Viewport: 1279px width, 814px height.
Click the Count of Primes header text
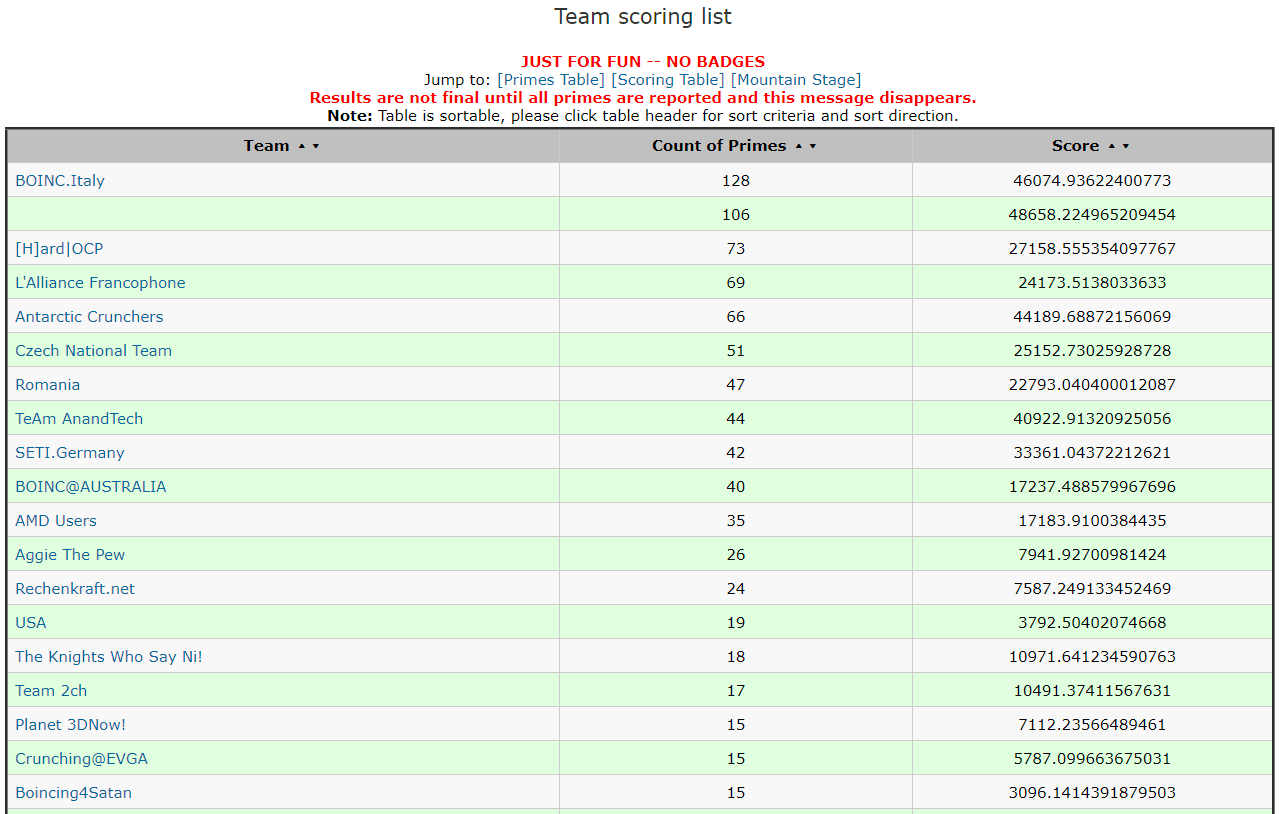[x=719, y=146]
